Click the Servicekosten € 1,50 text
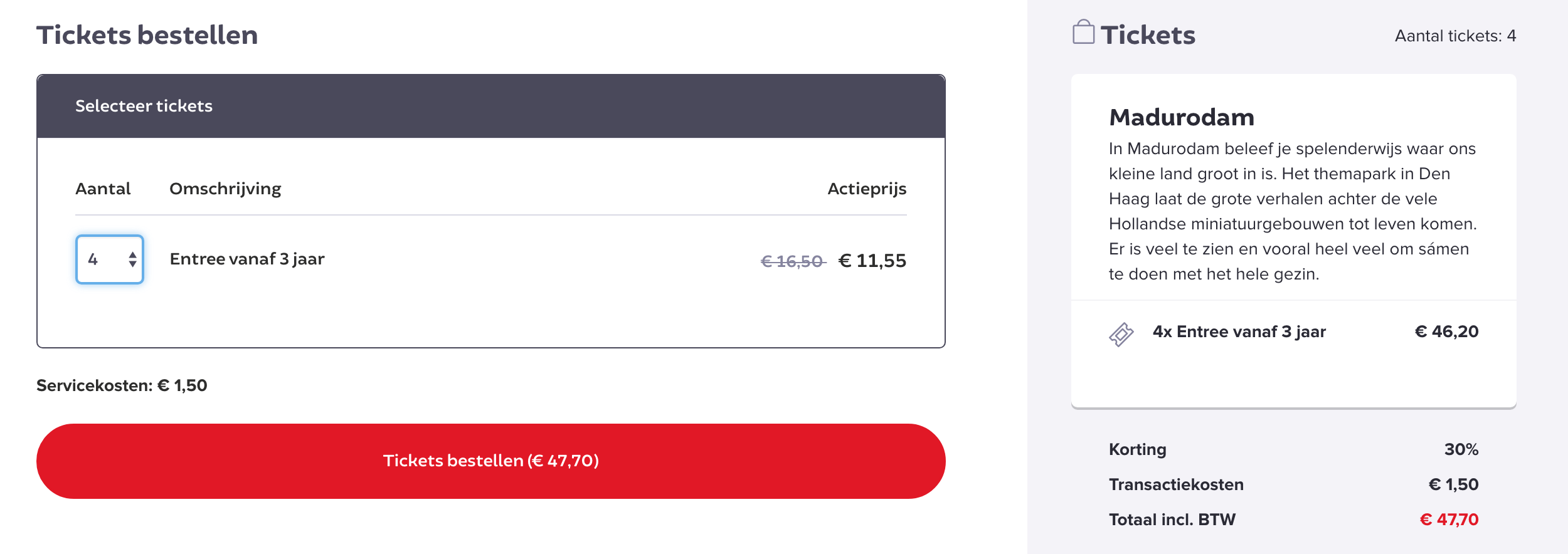This screenshot has height=554, width=1568. 122,385
